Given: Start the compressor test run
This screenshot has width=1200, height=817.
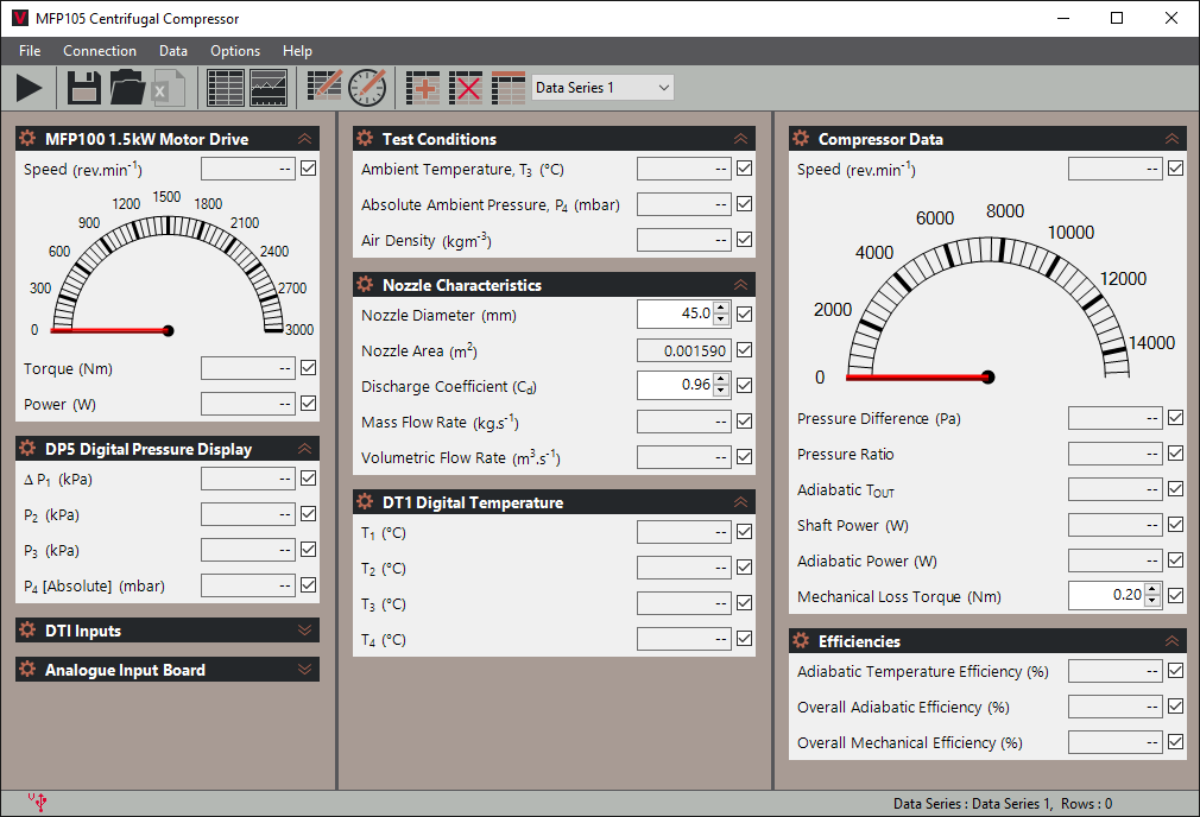Looking at the screenshot, I should point(28,87).
